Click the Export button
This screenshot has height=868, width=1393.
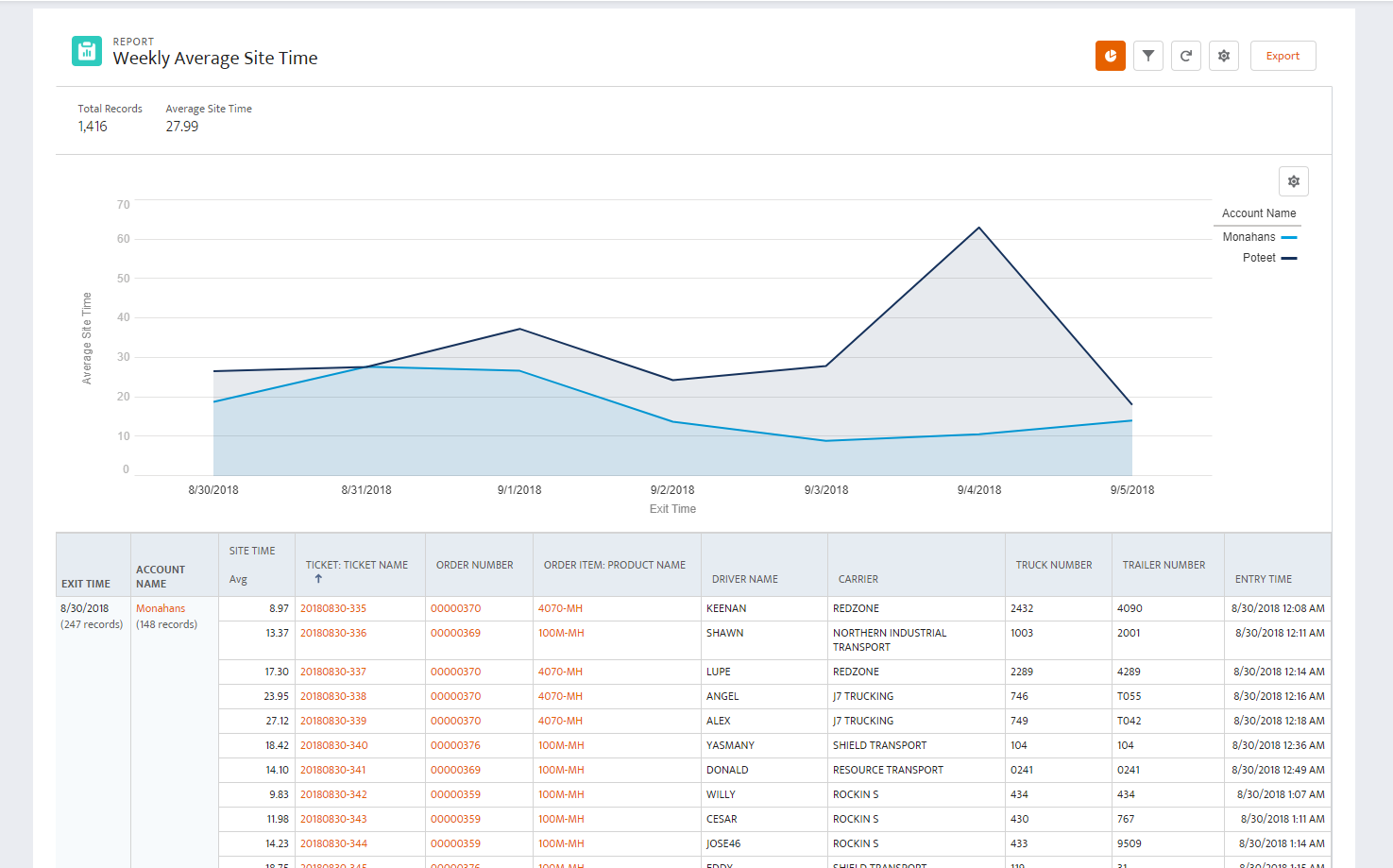tap(1283, 56)
